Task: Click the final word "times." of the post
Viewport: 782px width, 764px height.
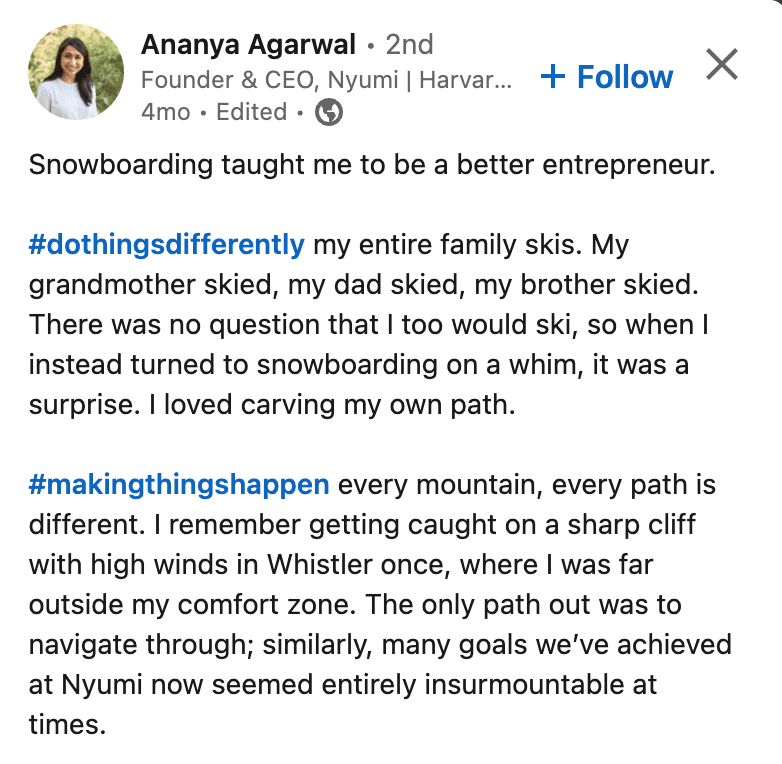Action: (x=67, y=725)
